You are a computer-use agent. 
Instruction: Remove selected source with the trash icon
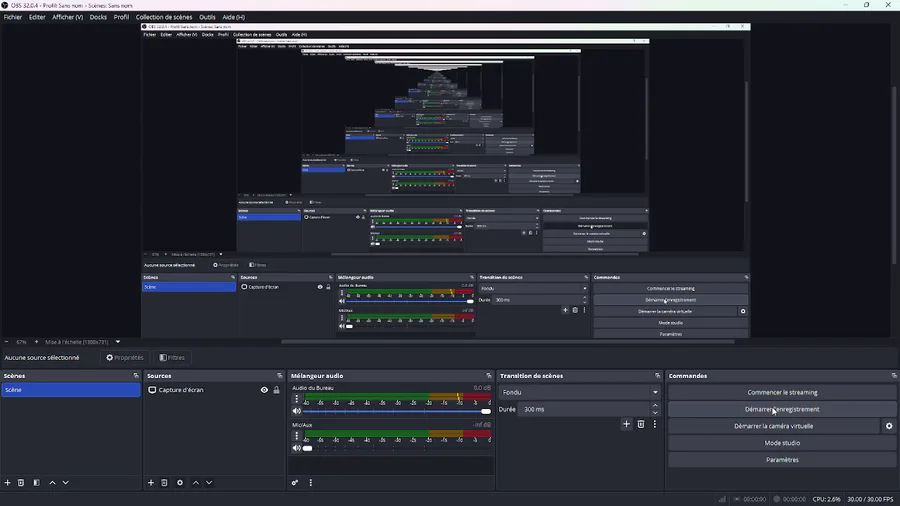164,482
